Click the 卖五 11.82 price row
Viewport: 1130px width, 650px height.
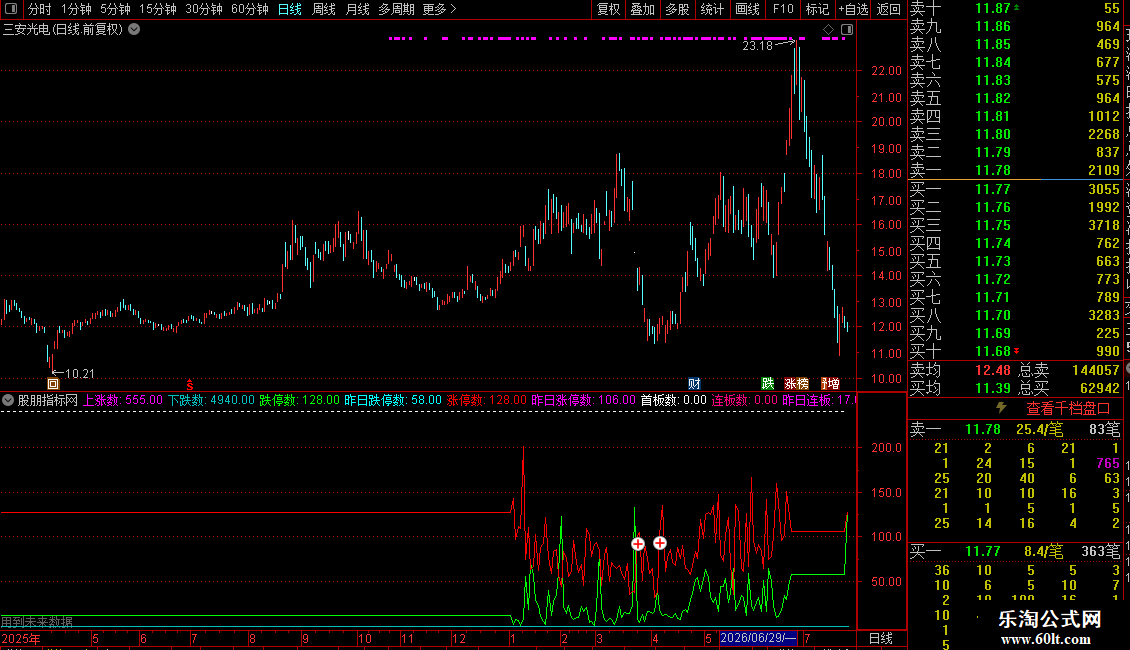(x=1015, y=98)
